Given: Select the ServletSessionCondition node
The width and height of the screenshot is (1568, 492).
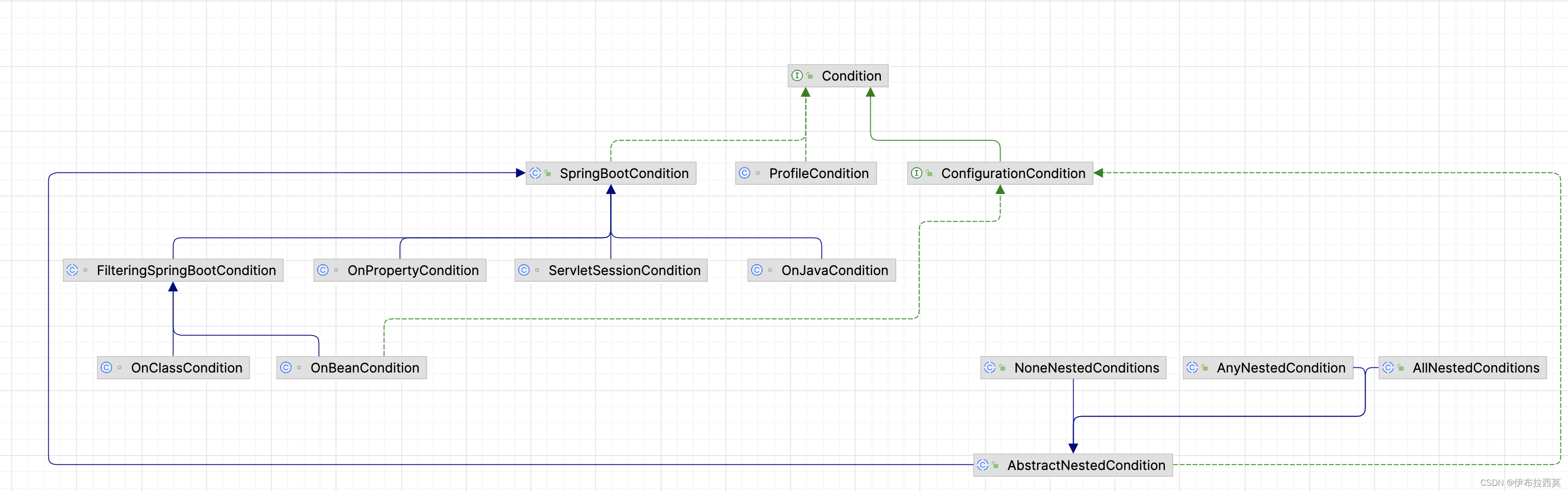Looking at the screenshot, I should [x=611, y=270].
